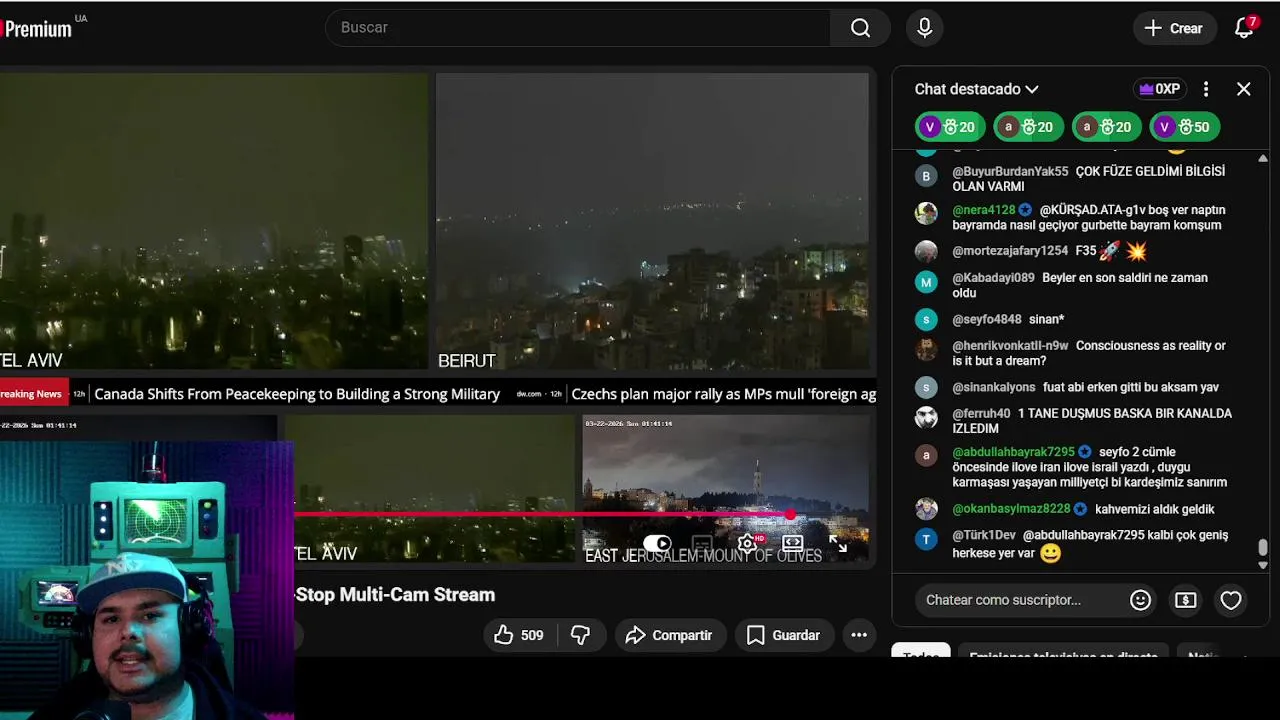
Task: Switch player to theater mode
Action: 793,543
